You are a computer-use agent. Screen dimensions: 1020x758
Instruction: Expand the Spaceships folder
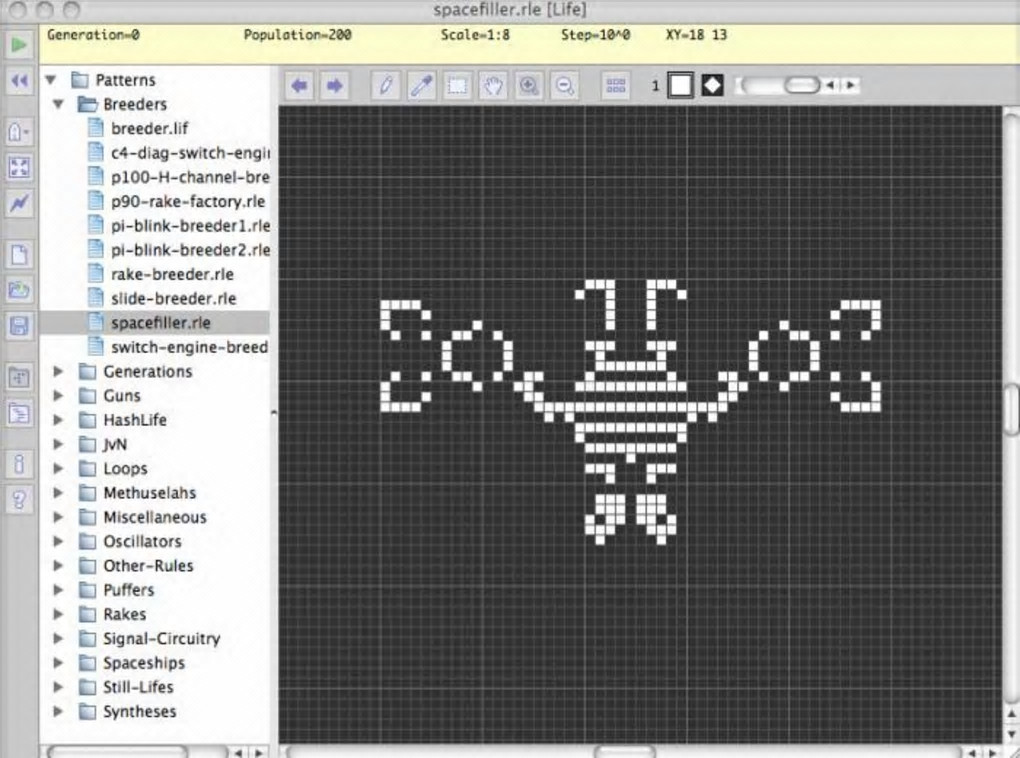pos(59,663)
